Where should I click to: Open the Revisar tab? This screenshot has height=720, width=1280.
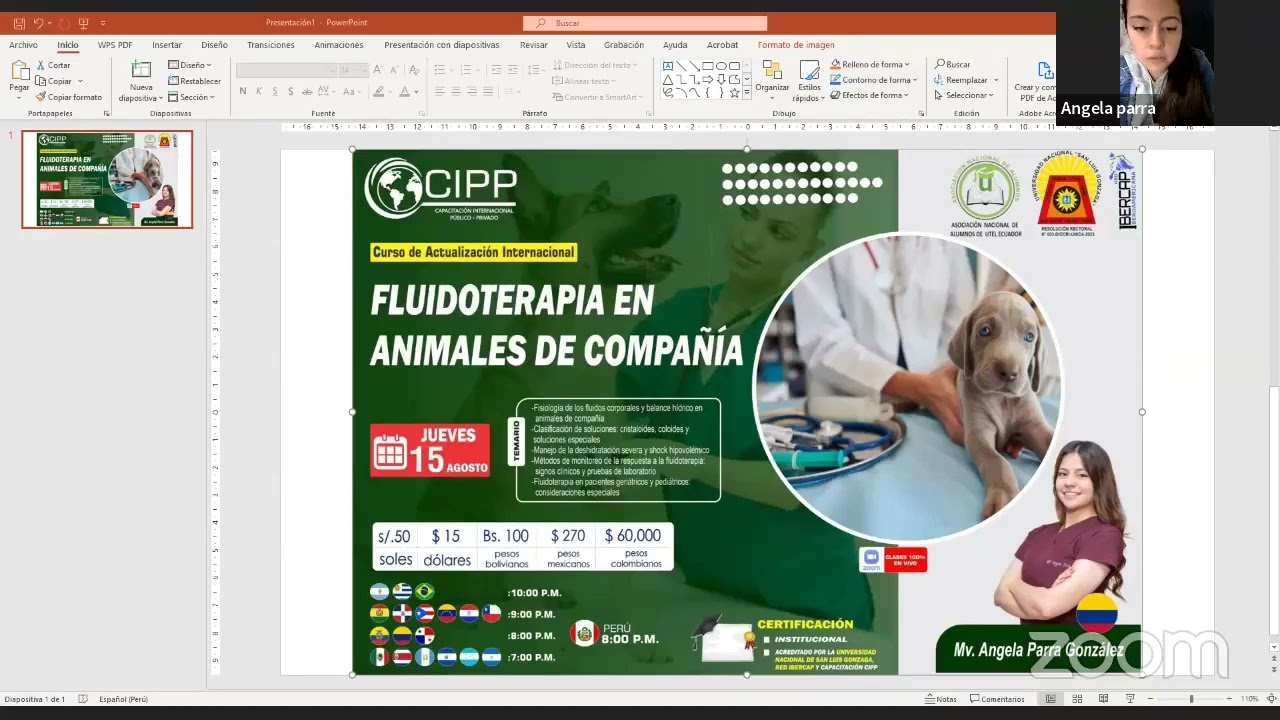(534, 45)
